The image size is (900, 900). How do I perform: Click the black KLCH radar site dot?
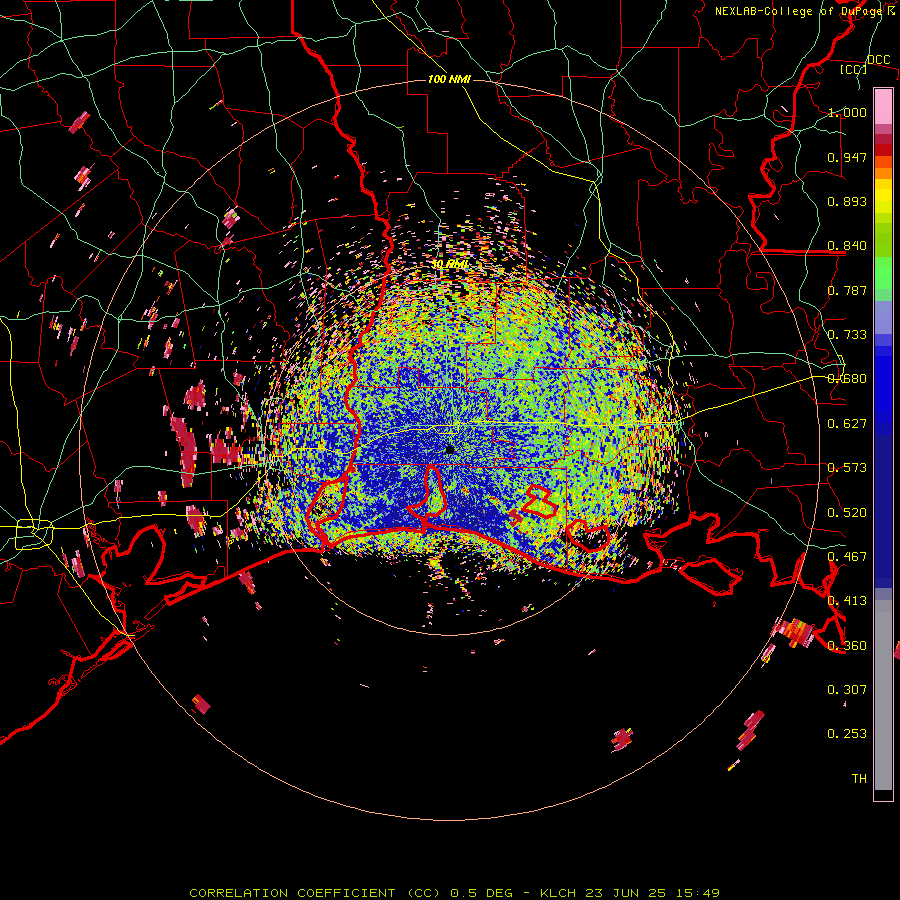pyautogui.click(x=450, y=449)
